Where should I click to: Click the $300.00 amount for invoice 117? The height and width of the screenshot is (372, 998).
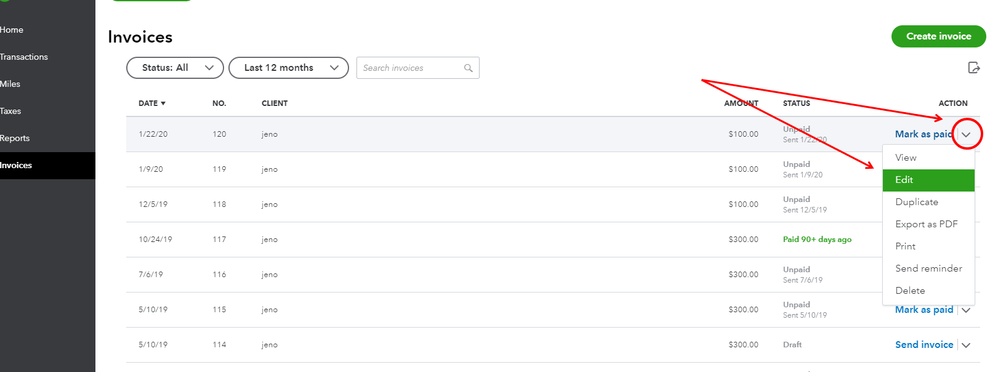[x=743, y=240]
